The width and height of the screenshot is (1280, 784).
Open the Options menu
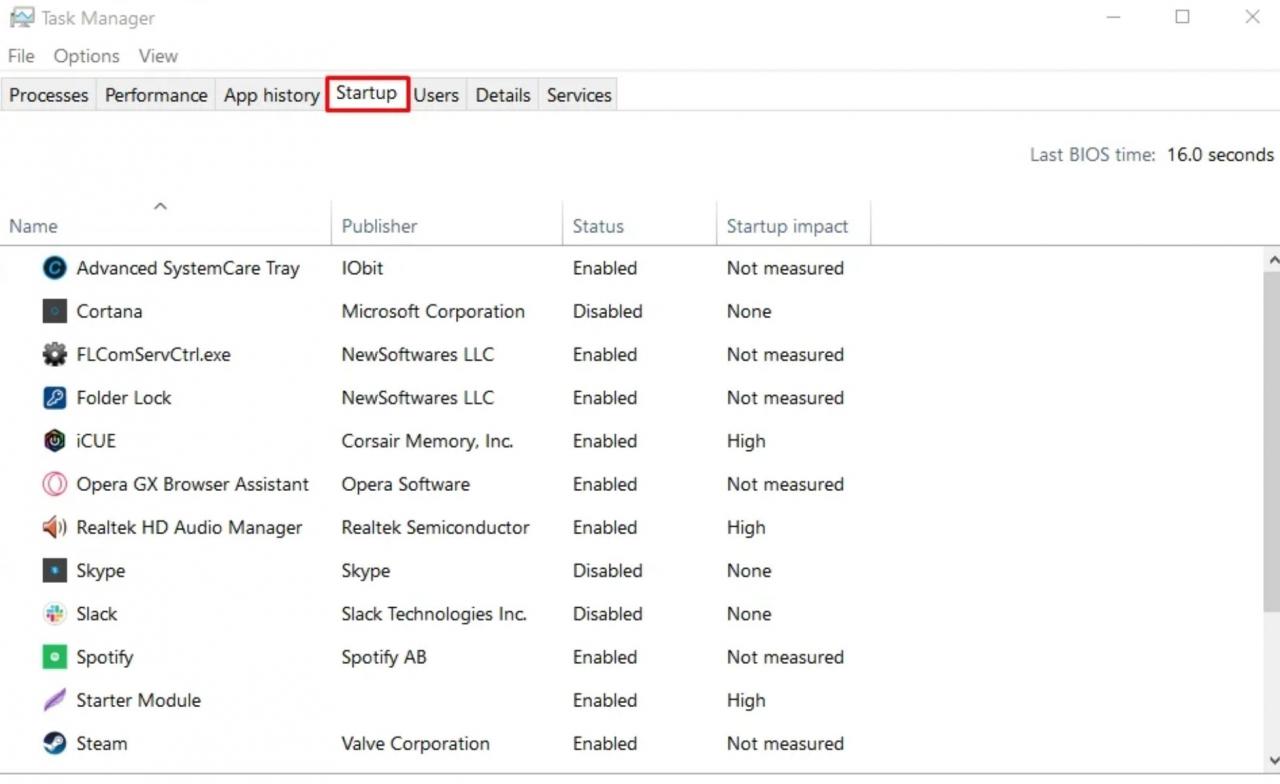coord(86,56)
